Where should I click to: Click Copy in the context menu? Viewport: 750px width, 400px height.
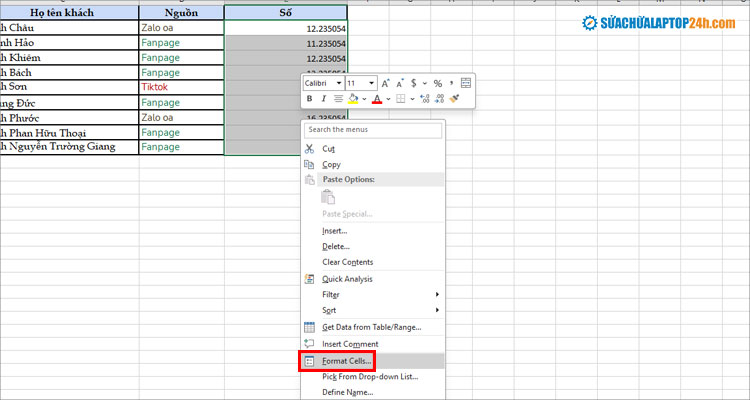(x=331, y=164)
